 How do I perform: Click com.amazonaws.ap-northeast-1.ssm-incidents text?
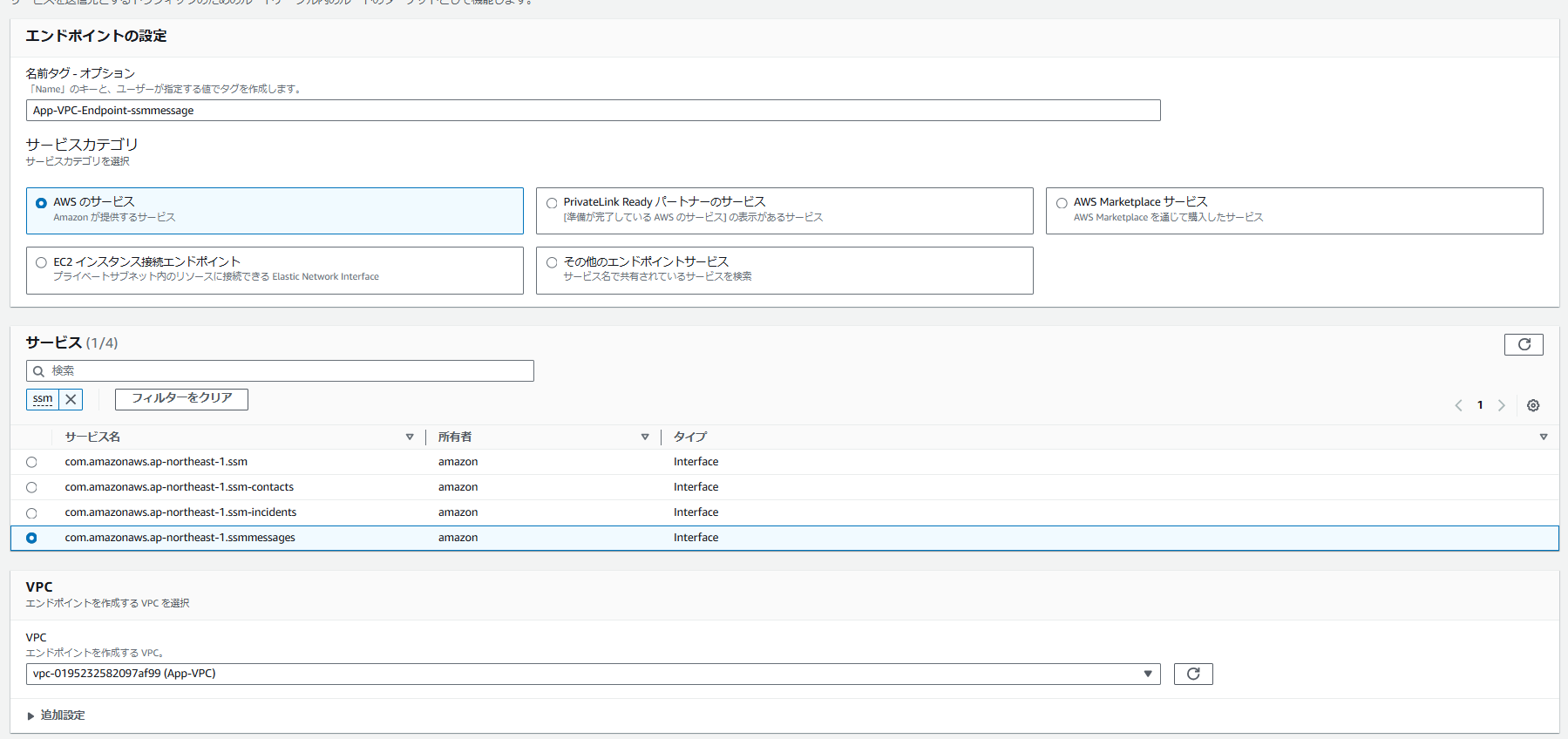[180, 512]
